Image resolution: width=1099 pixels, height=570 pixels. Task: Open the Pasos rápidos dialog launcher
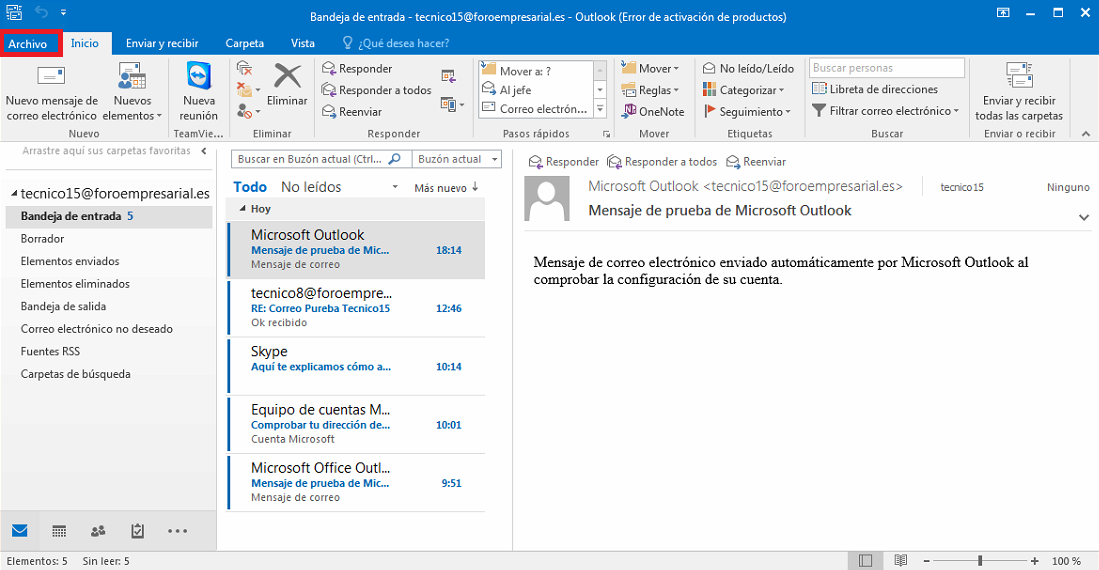606,134
